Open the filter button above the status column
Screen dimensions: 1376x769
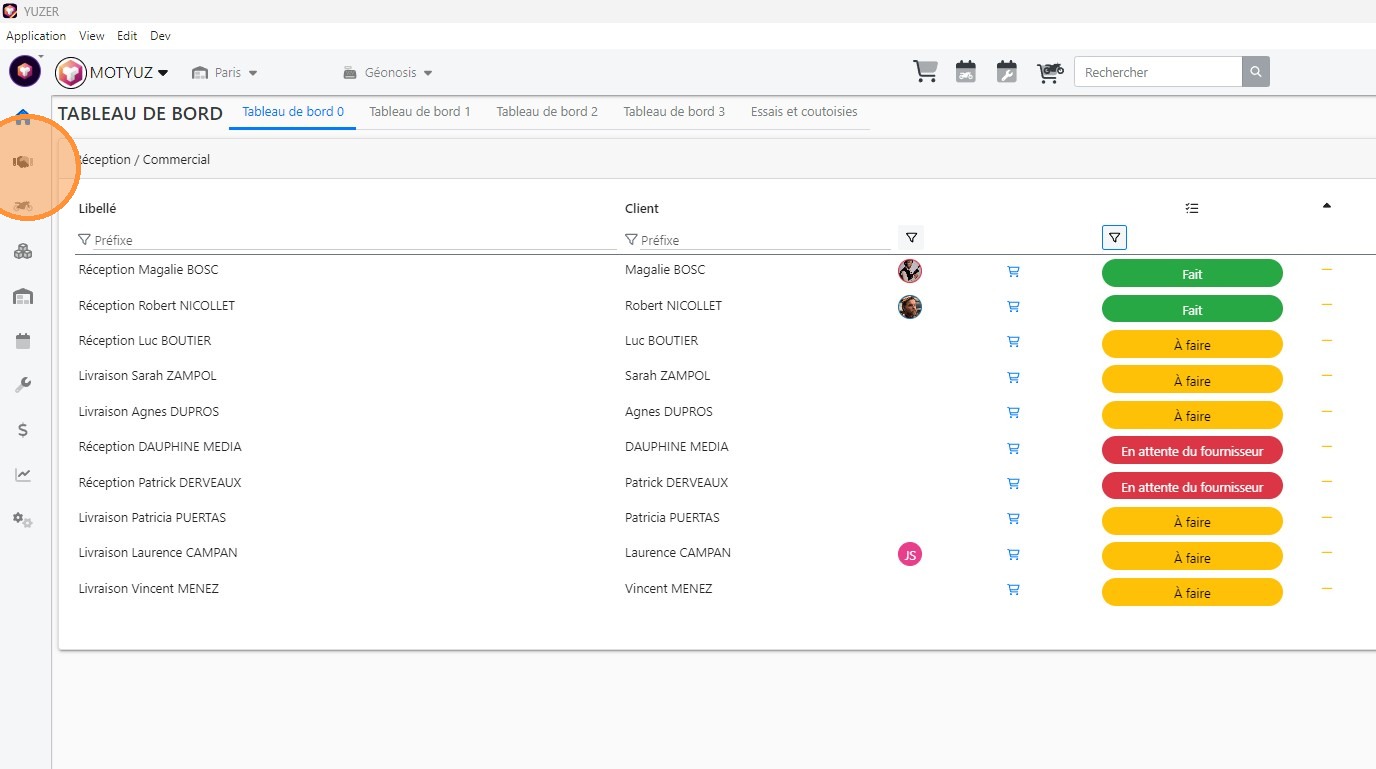click(1114, 238)
